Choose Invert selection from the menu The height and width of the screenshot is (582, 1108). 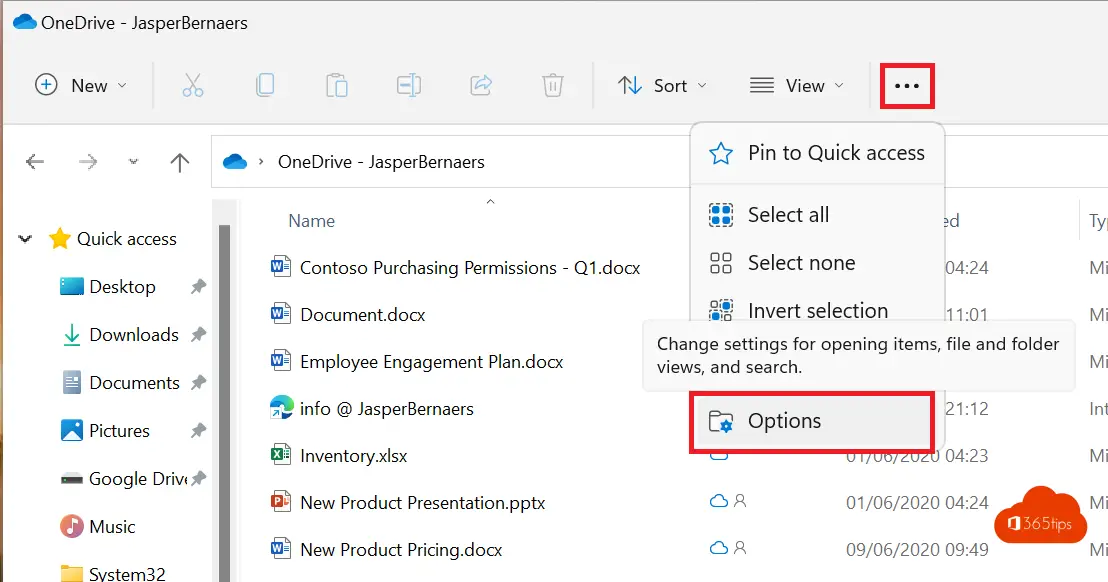817,310
